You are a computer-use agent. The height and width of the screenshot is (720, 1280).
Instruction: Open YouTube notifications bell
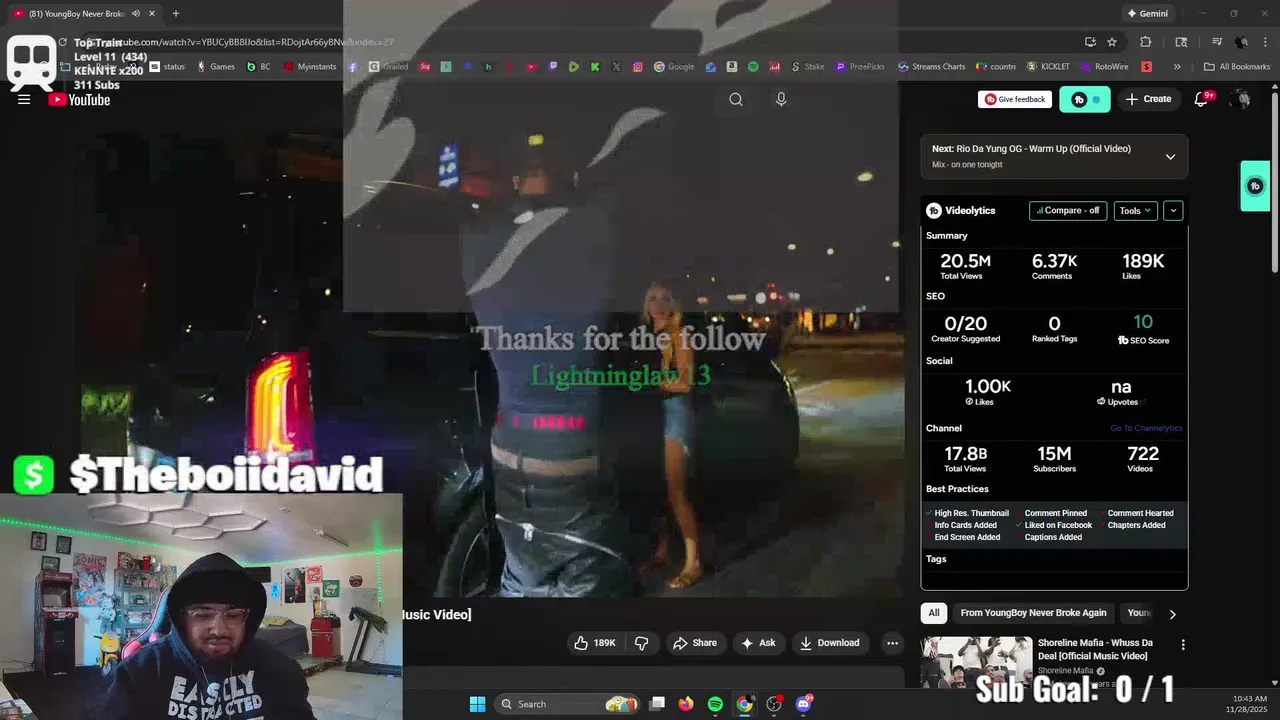1203,99
